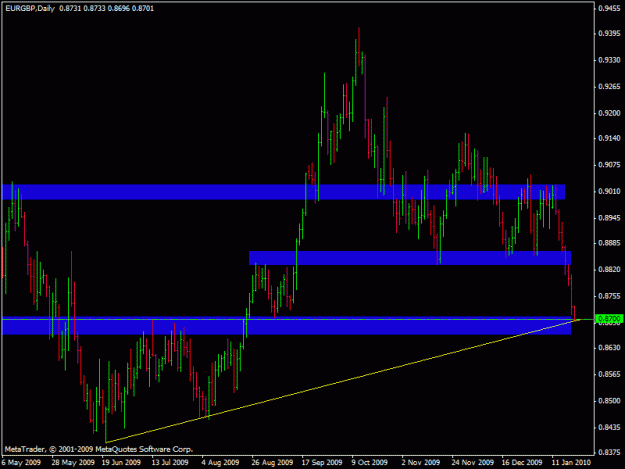Select the middle blue zone near 0.8850
This screenshot has width=625, height=469.
click(x=410, y=258)
